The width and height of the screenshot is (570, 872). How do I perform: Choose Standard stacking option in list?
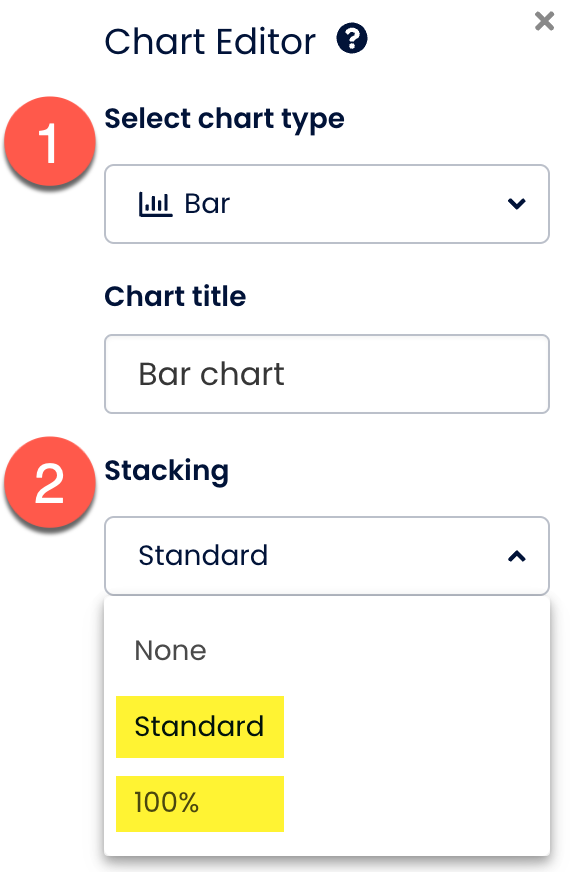click(x=200, y=726)
